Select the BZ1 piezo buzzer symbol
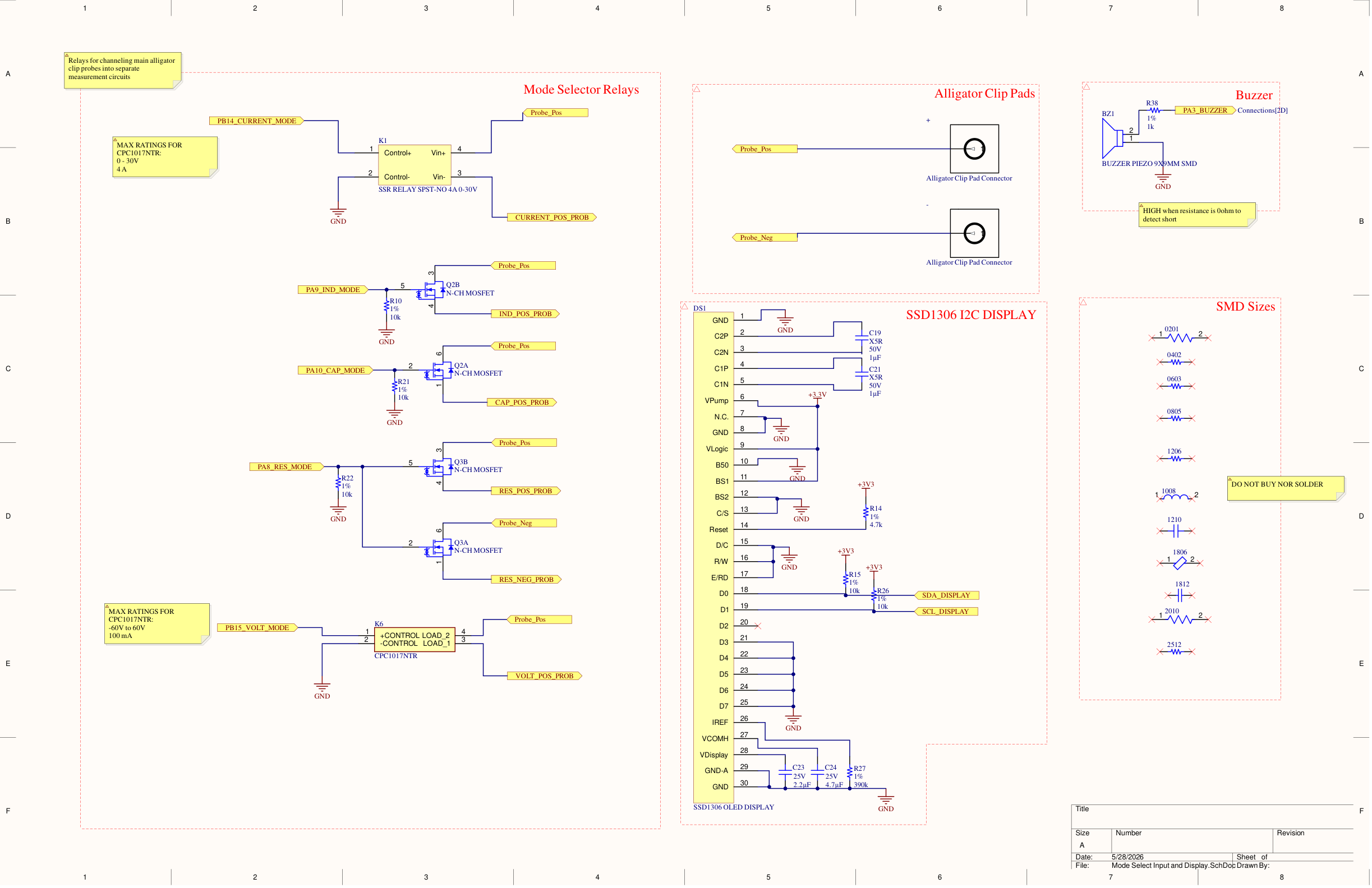The image size is (1372, 888). click(x=1113, y=138)
